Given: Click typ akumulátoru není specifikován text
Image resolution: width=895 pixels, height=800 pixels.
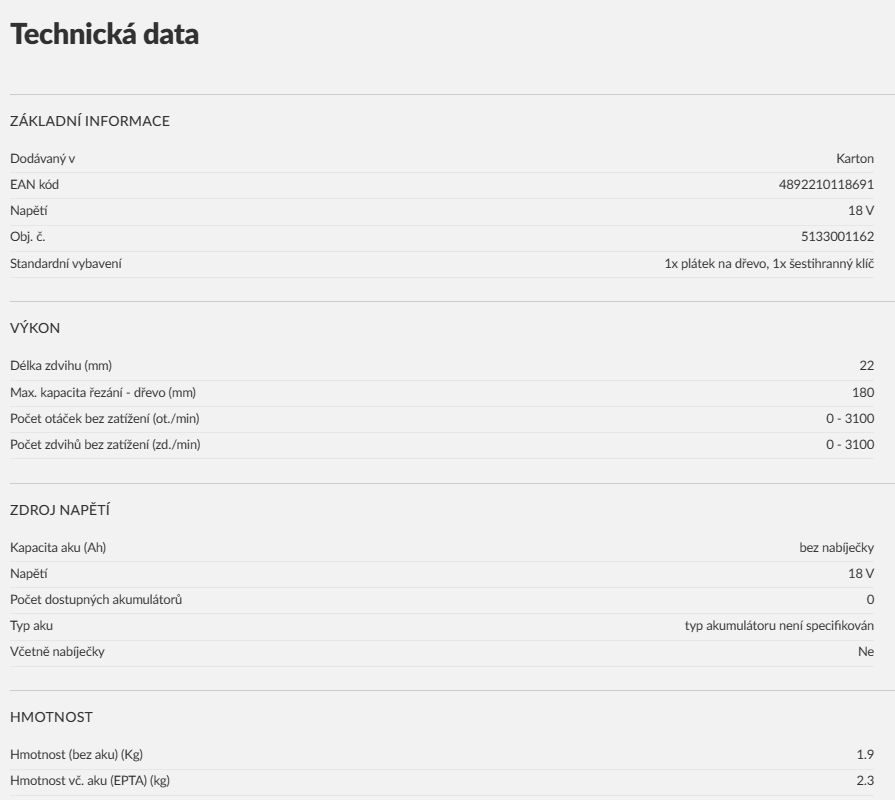Looking at the screenshot, I should (x=779, y=625).
